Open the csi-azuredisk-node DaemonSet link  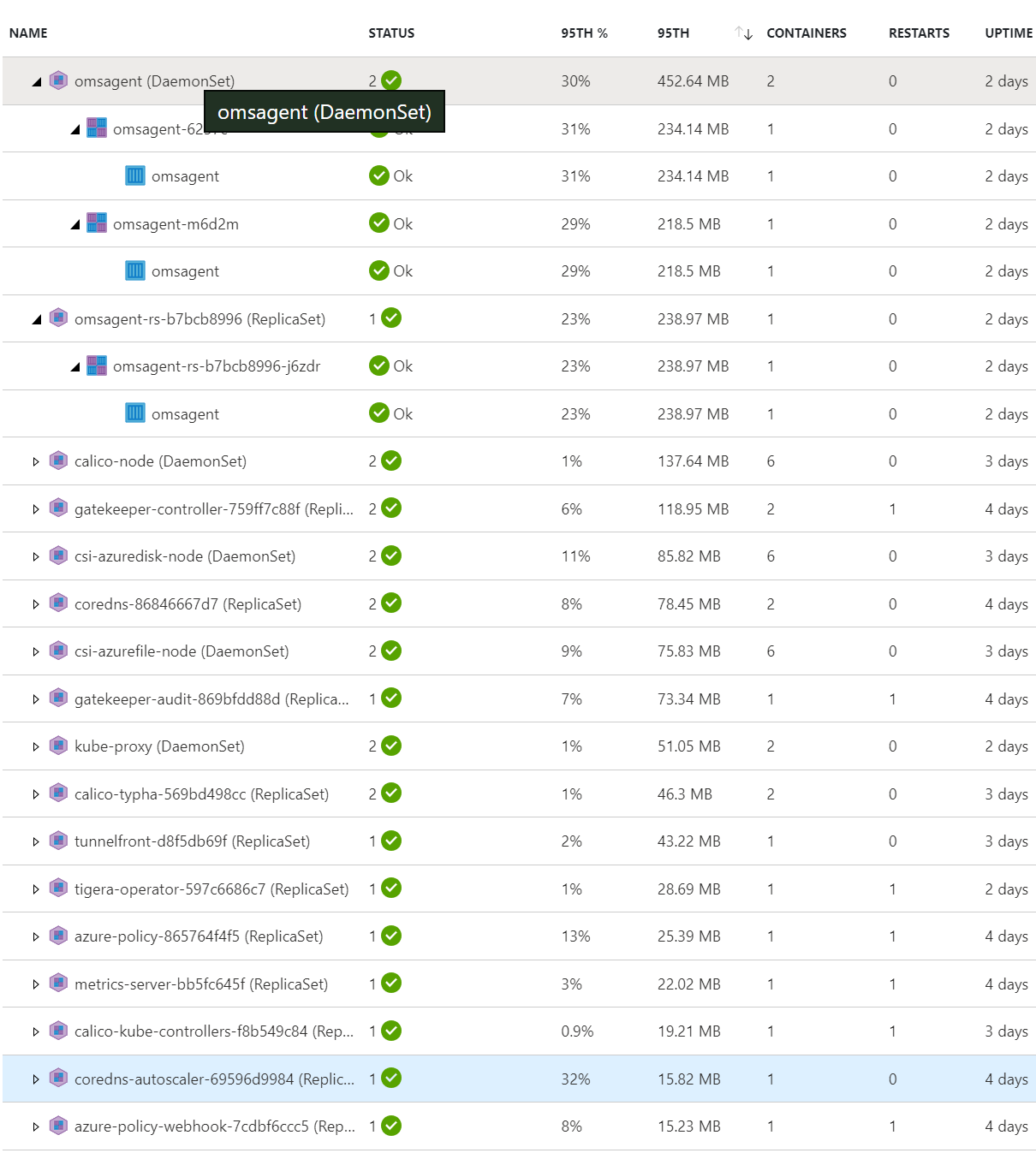click(184, 556)
